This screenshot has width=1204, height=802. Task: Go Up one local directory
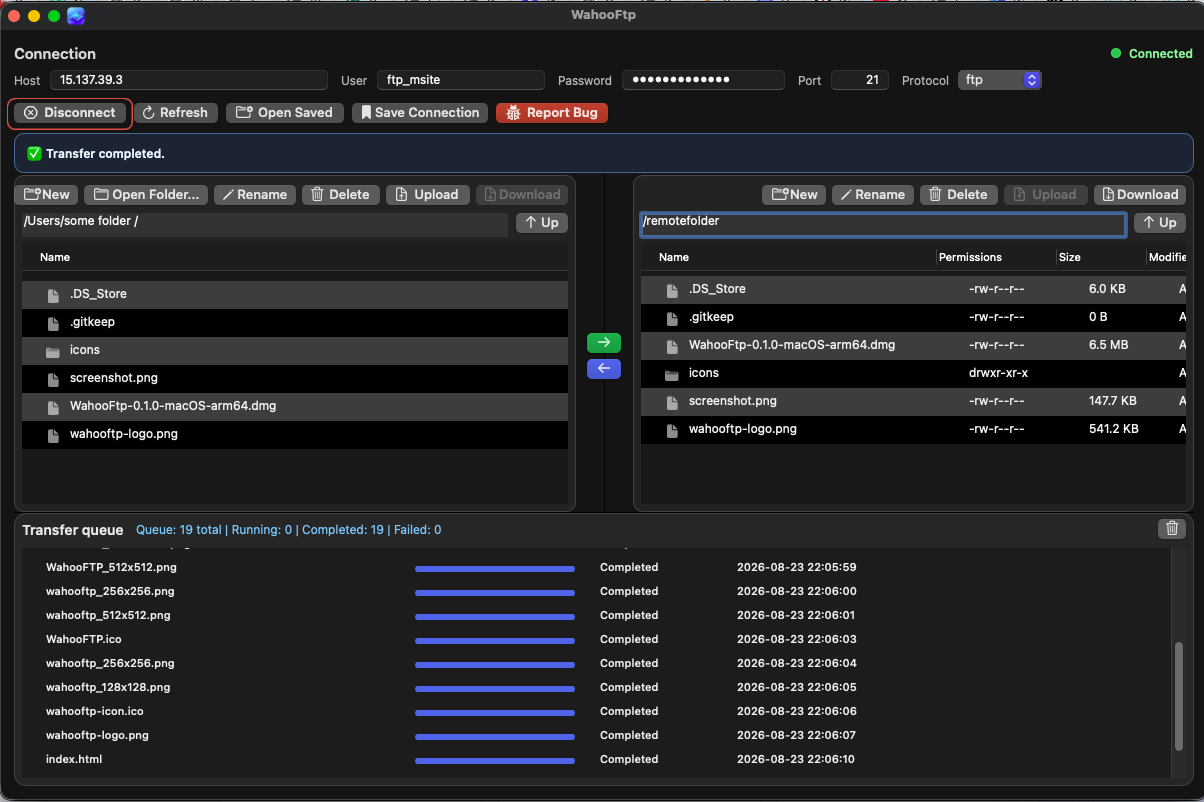click(x=542, y=223)
